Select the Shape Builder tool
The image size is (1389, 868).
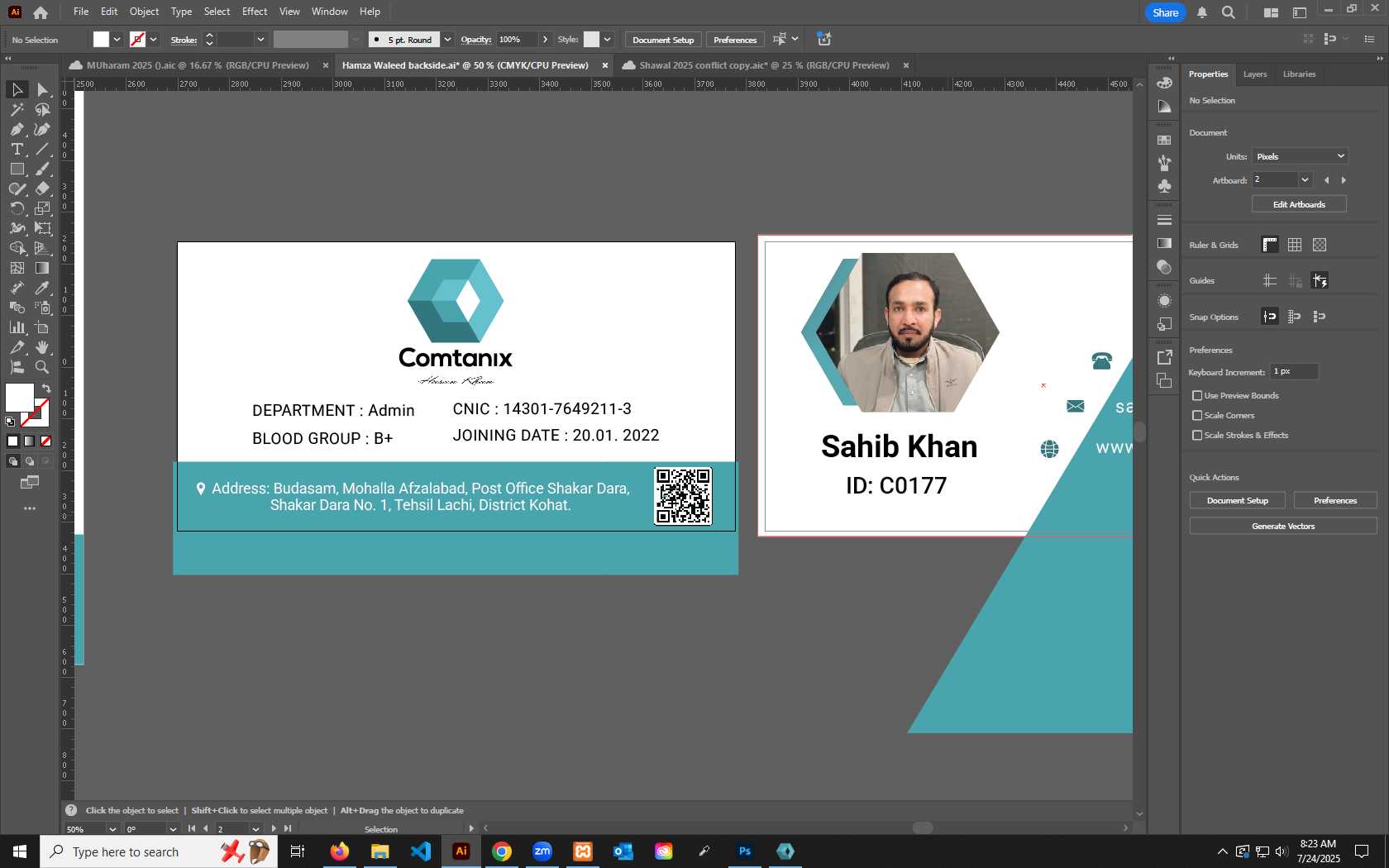tap(17, 248)
